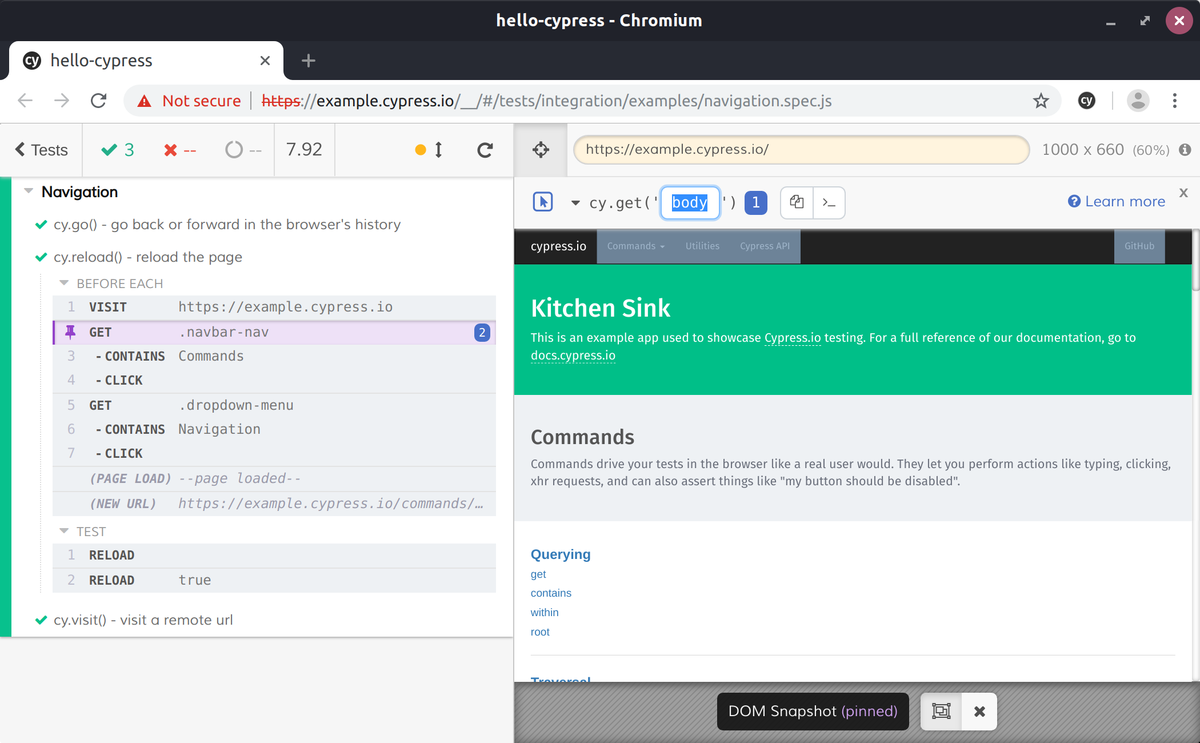
Task: Click the passed tests count 3
Action: point(118,150)
